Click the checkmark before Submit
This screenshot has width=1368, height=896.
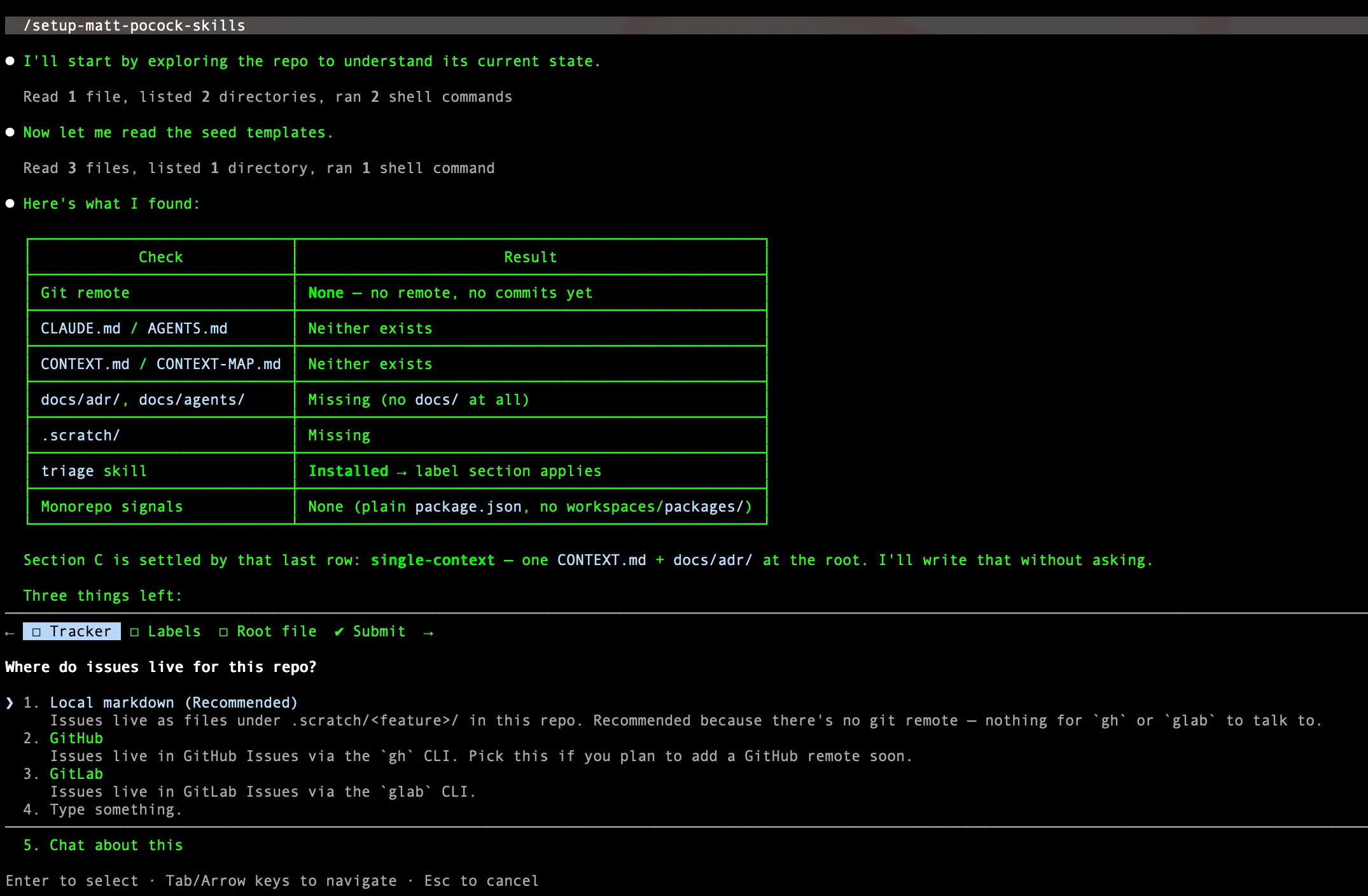click(339, 632)
